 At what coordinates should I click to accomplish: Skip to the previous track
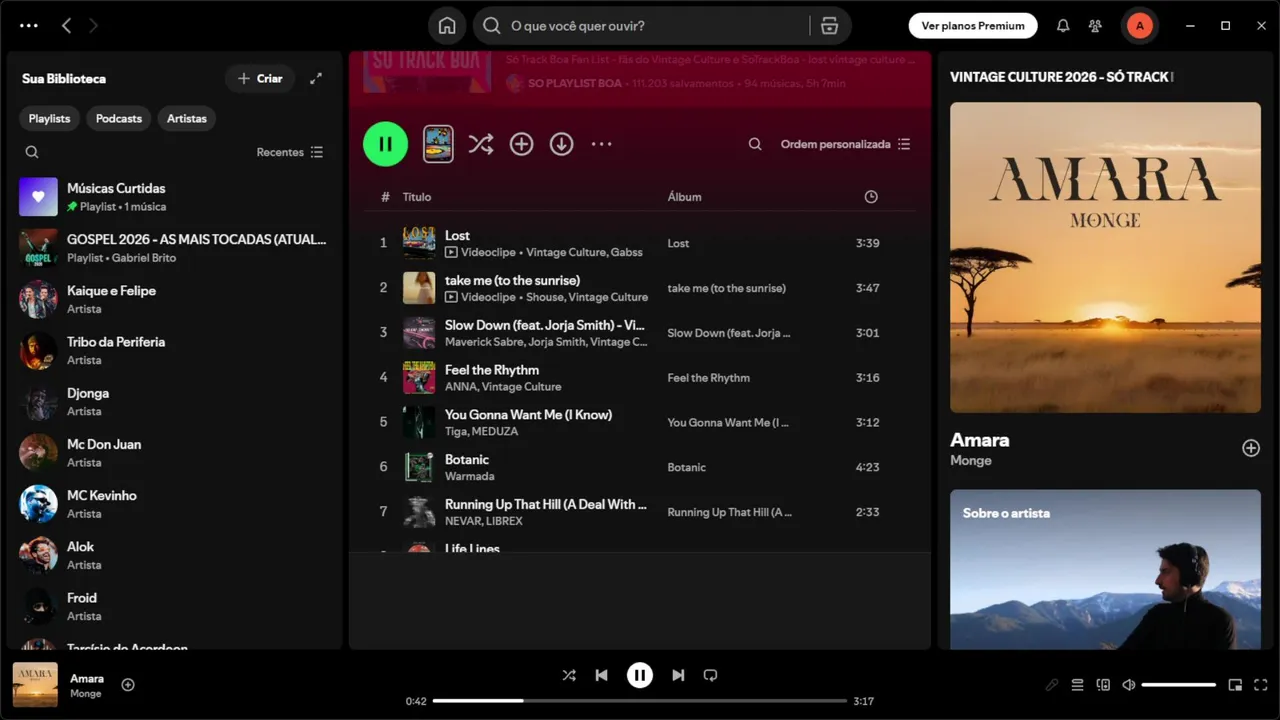(601, 675)
